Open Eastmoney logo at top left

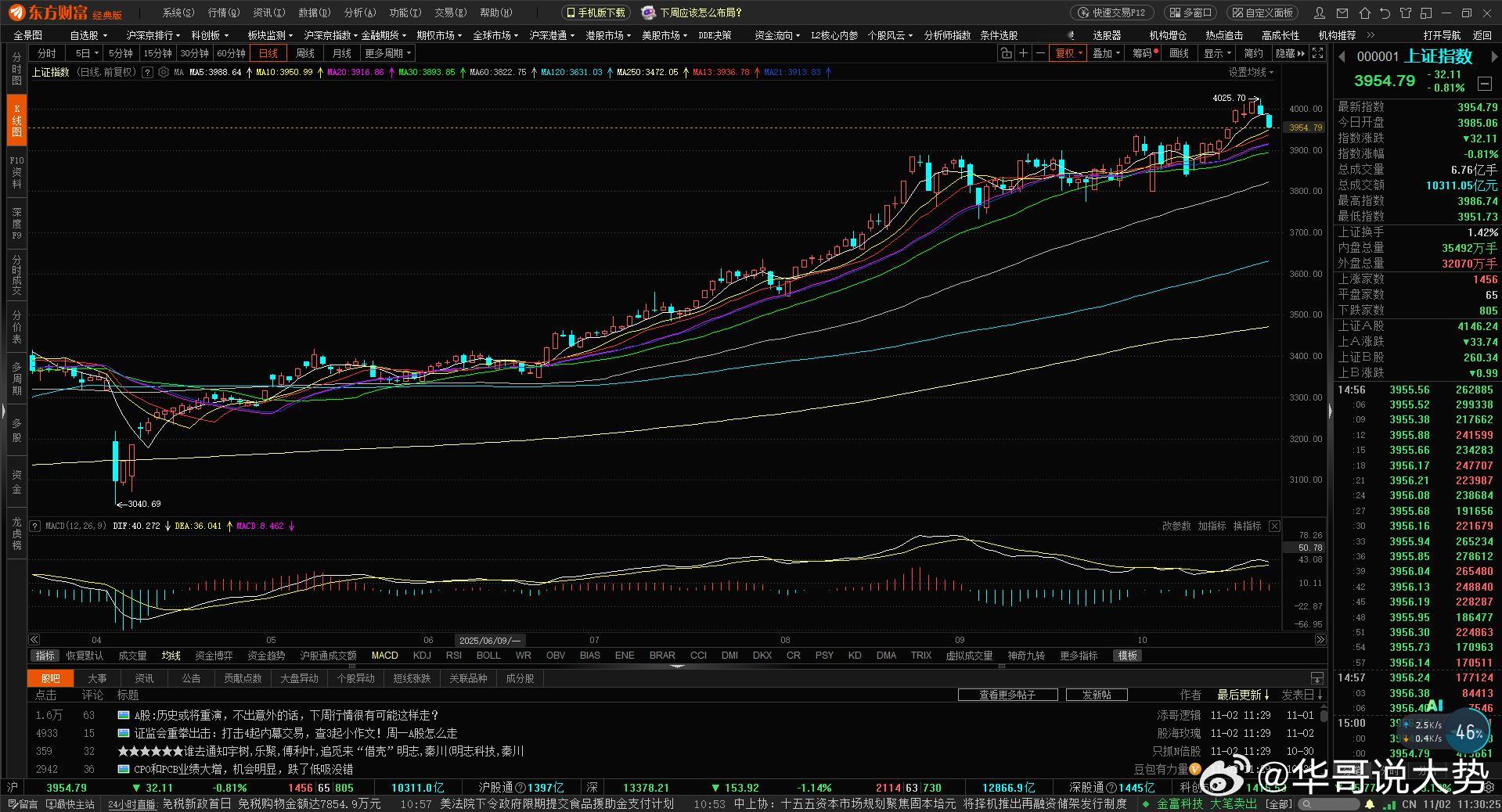point(66,13)
